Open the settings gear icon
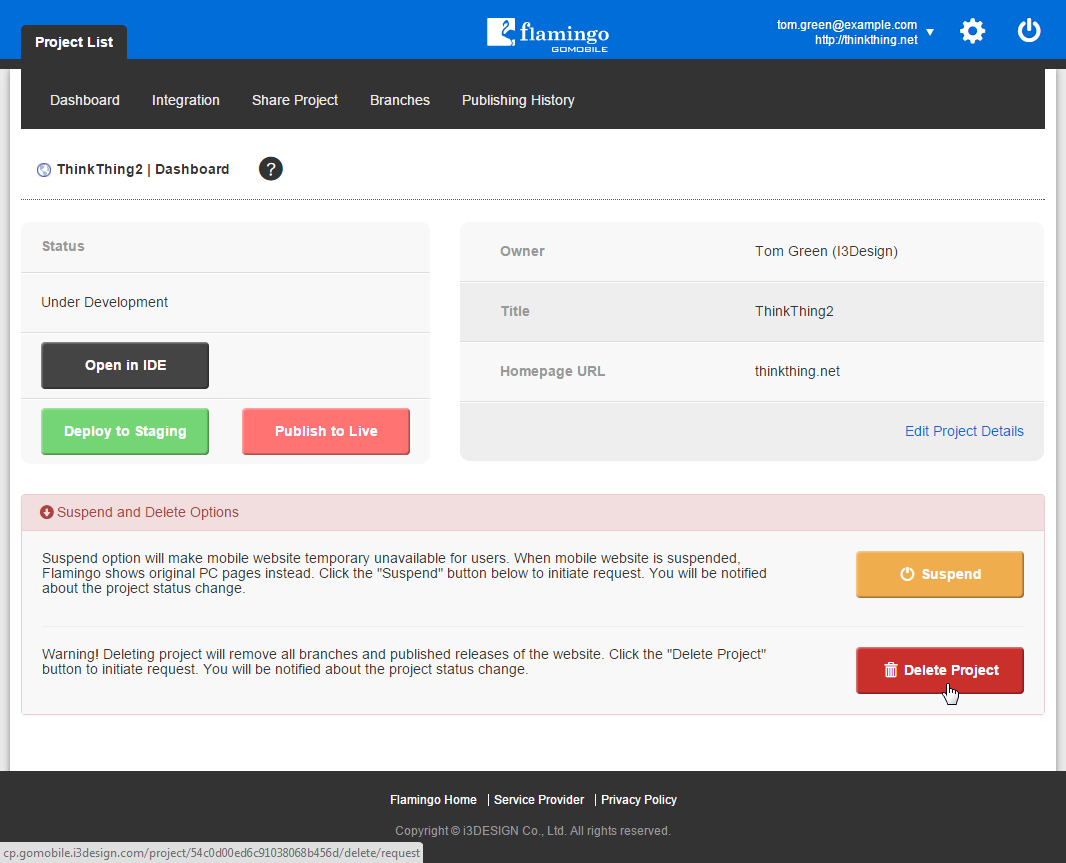The height and width of the screenshot is (863, 1066). point(972,31)
